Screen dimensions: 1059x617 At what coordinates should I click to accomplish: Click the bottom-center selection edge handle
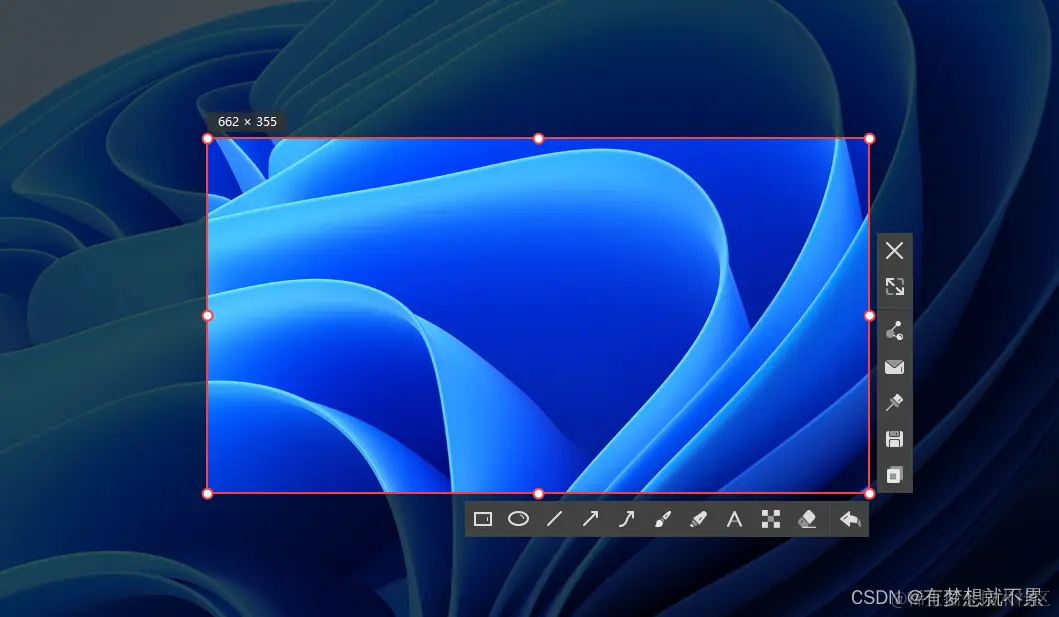pos(538,493)
